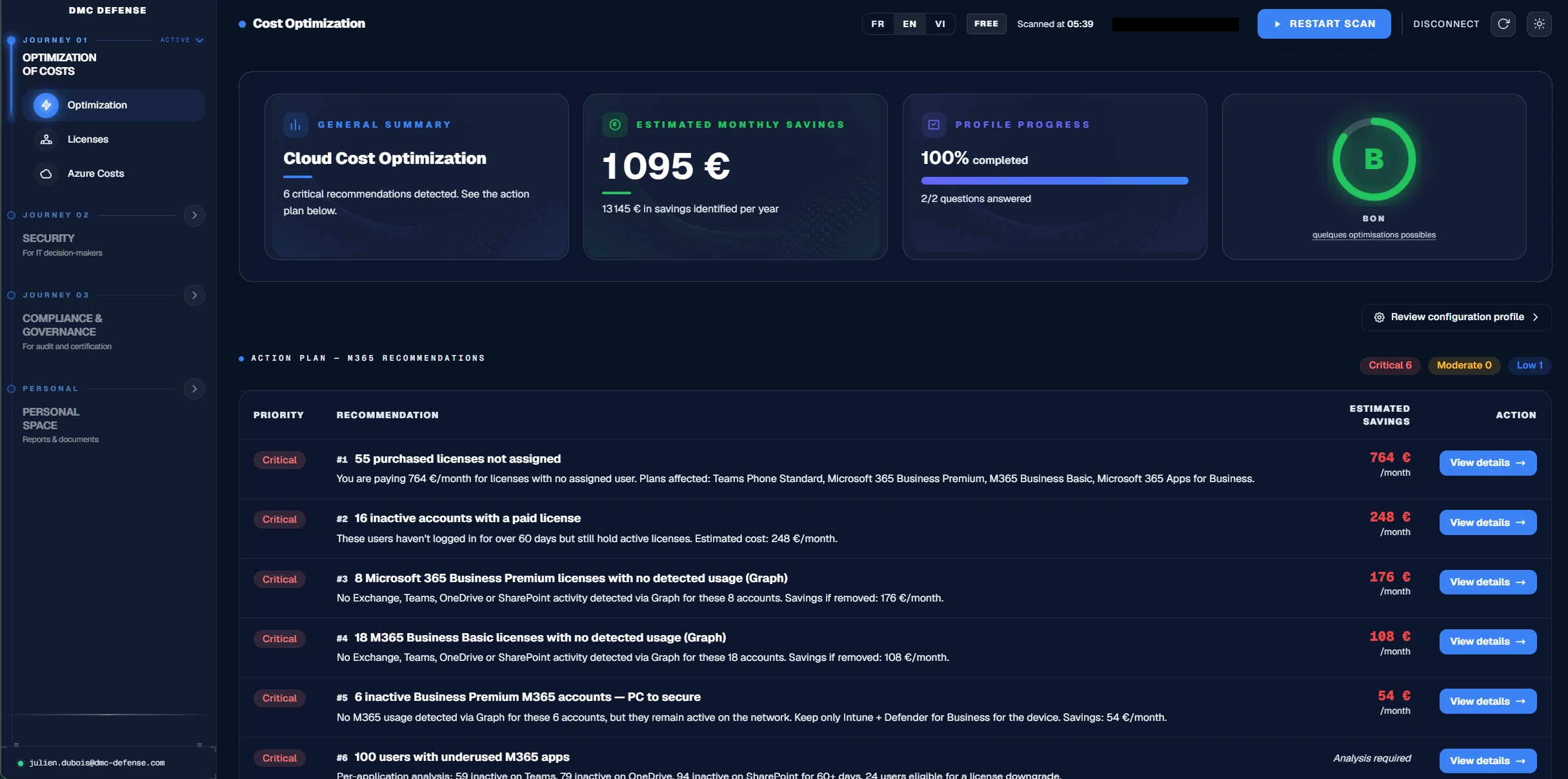The image size is (1568, 779).
Task: View details for 6 inactive Business Premium accounts
Action: (1487, 702)
